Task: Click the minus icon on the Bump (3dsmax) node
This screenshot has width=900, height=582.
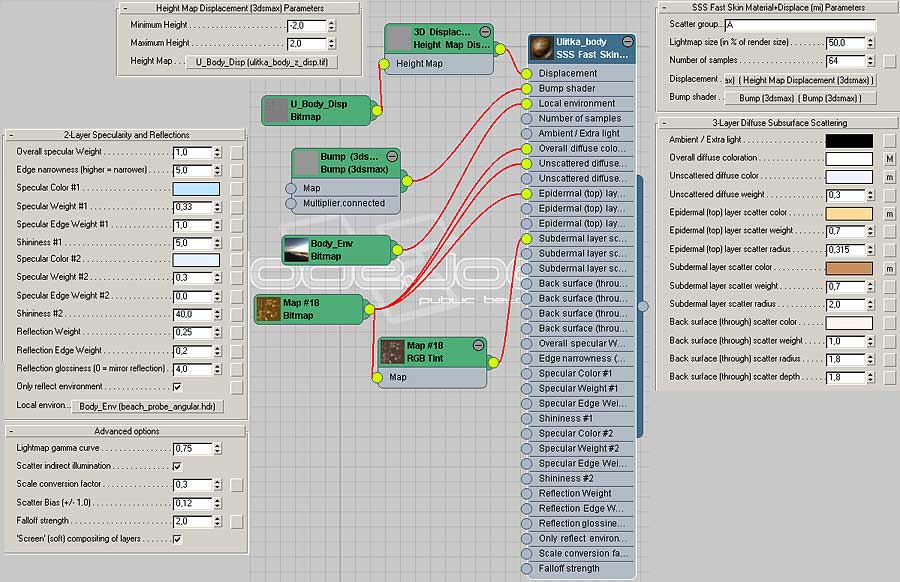Action: point(392,157)
